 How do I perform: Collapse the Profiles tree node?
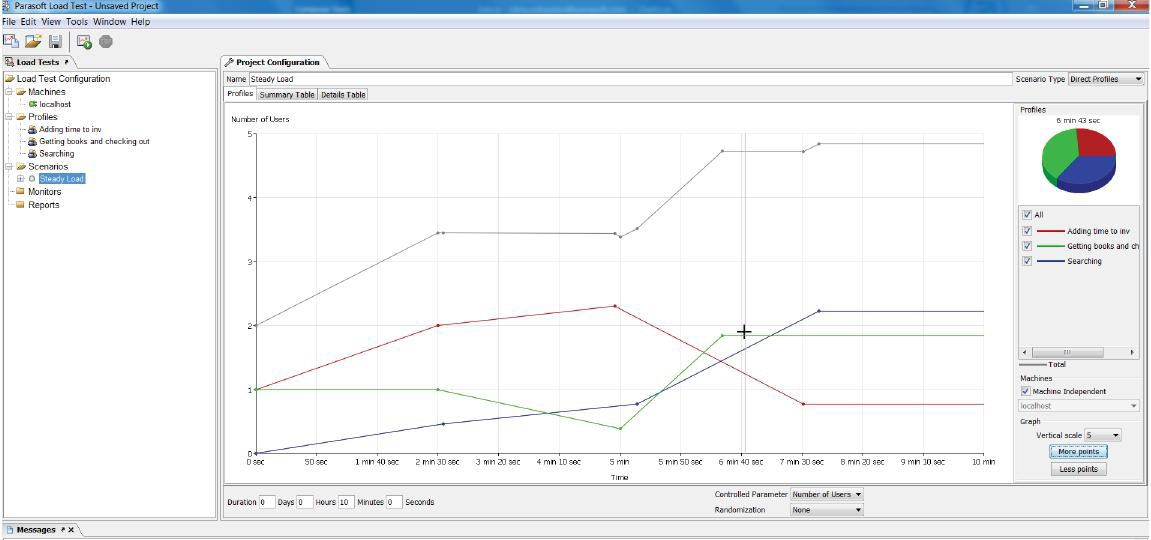click(x=9, y=117)
